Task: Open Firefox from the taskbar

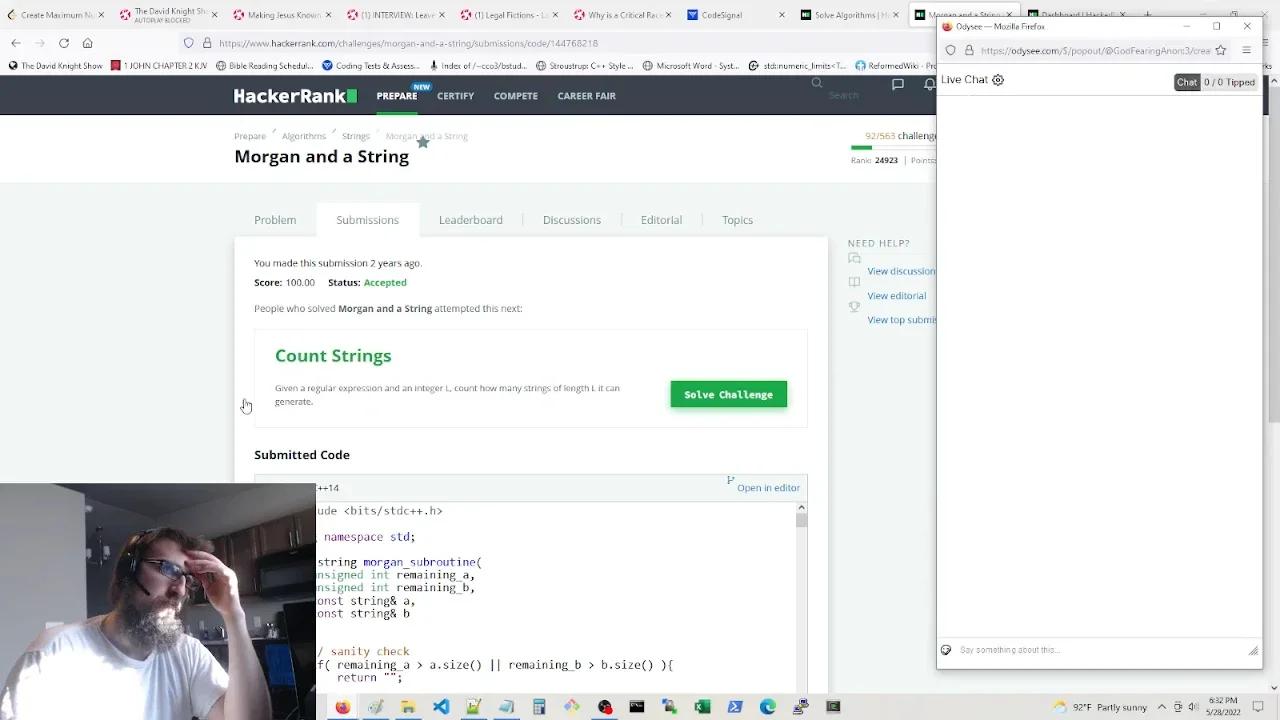Action: pyautogui.click(x=343, y=707)
